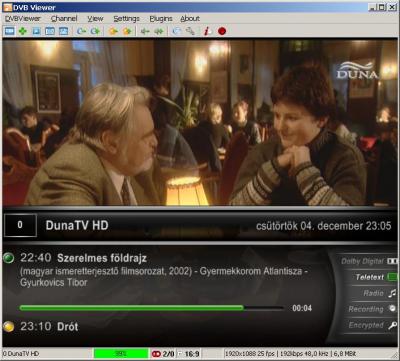Click the DunaTV HD channel name in OSD
Viewport: 400px width, 361px height.
[x=77, y=225]
